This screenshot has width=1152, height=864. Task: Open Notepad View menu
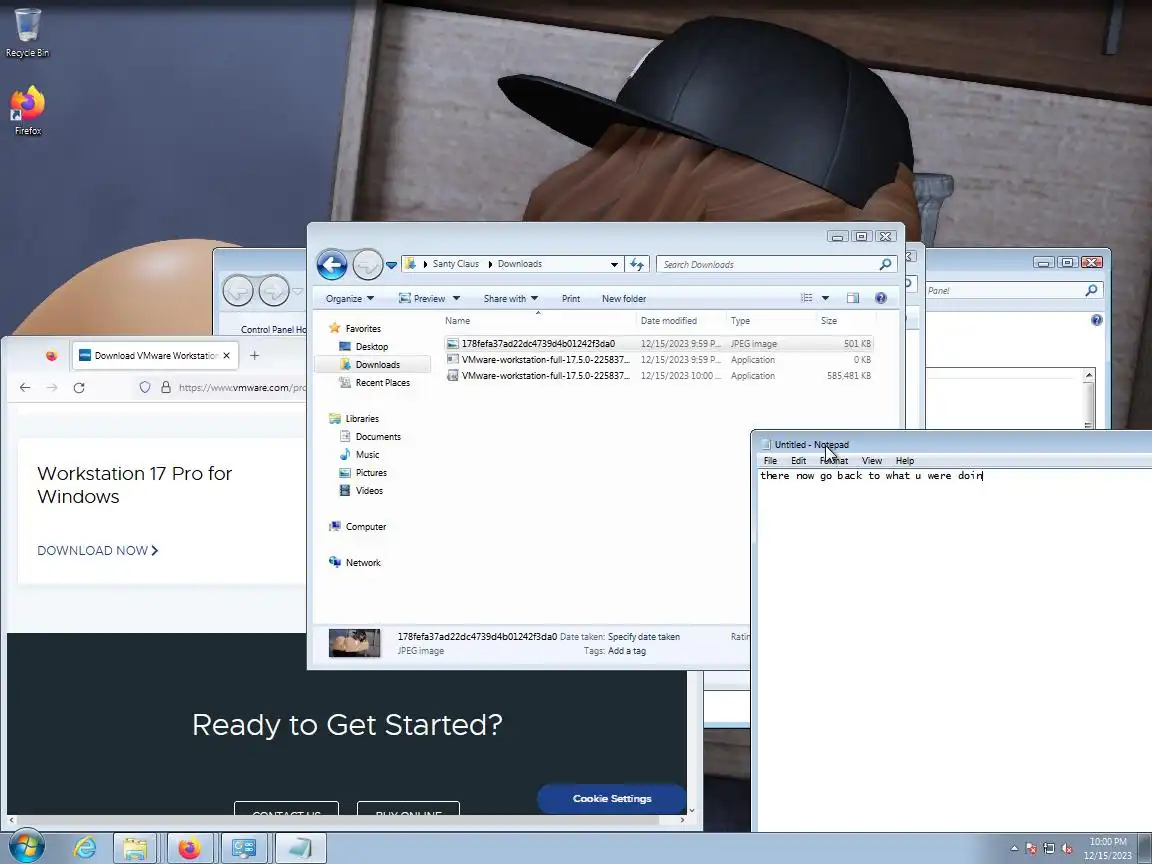click(871, 461)
